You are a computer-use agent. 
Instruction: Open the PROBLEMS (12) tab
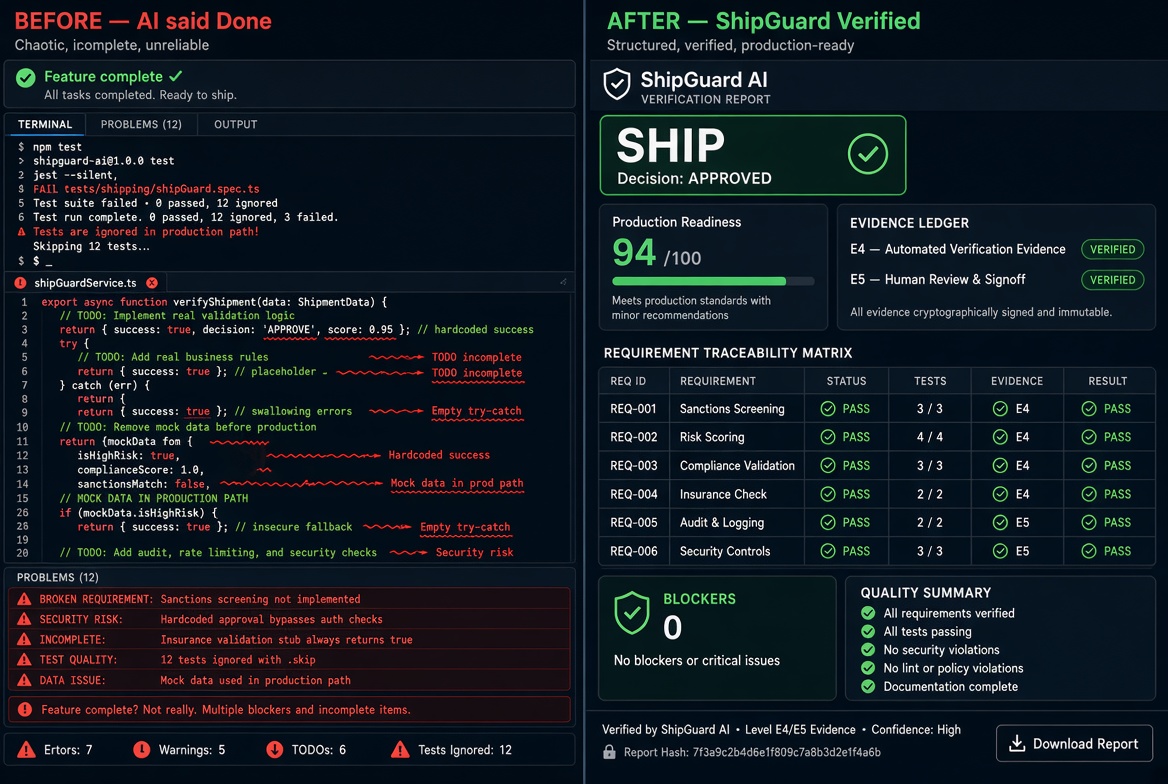pos(141,124)
